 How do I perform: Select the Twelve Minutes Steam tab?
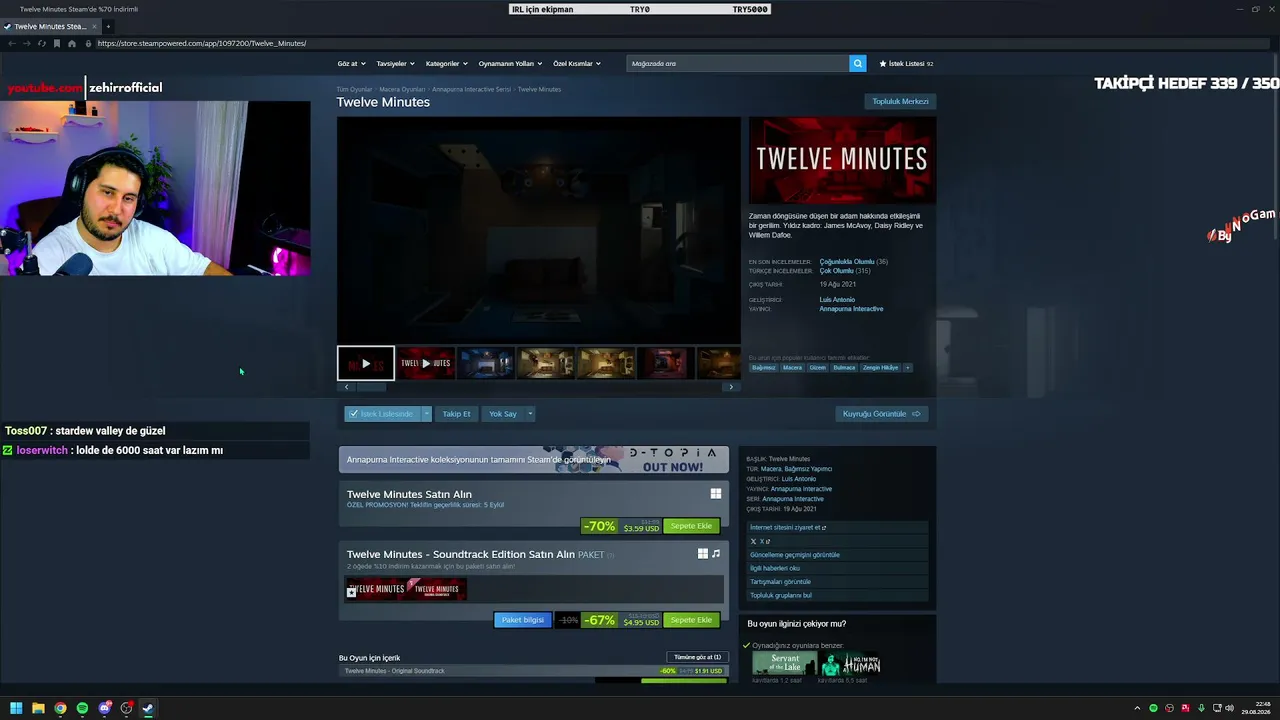point(50,26)
